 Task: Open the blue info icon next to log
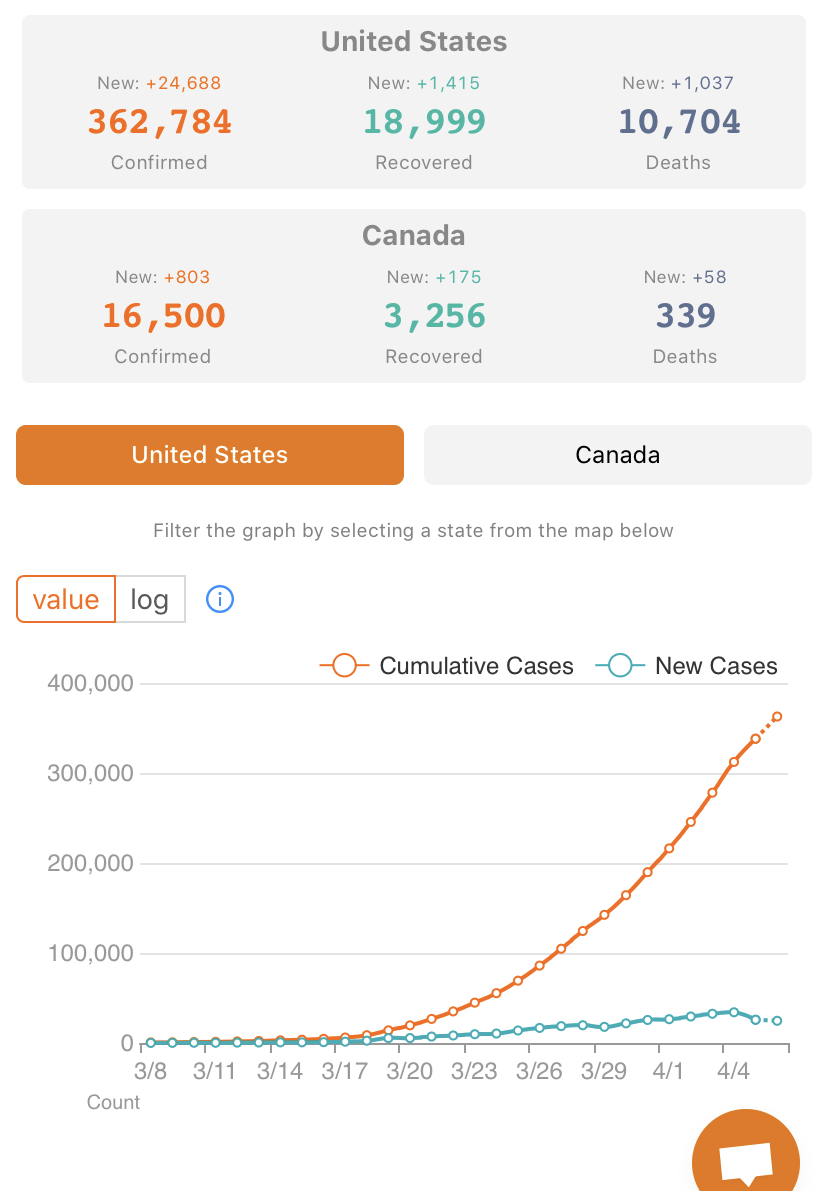pos(220,599)
